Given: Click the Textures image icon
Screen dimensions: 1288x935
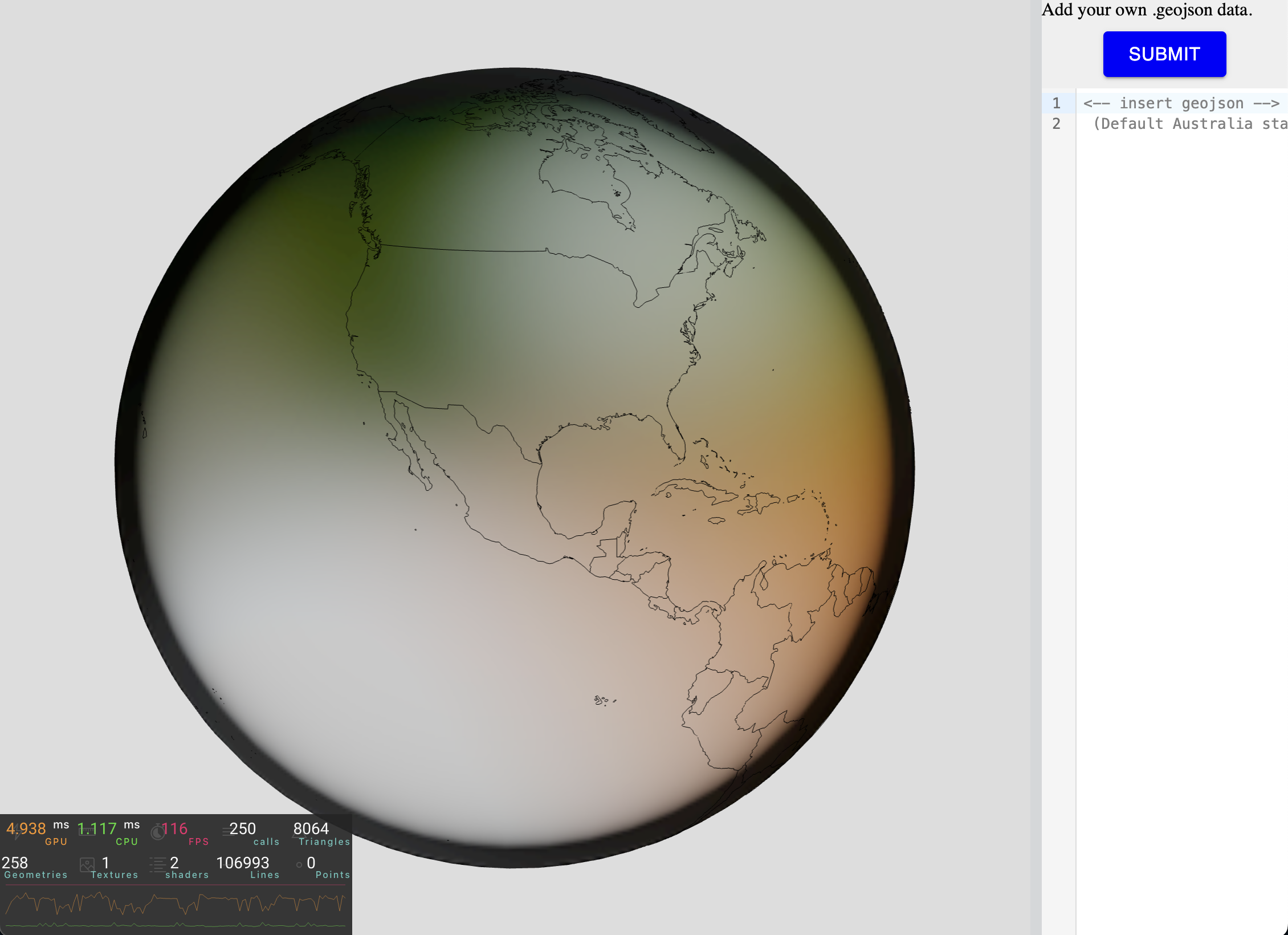Looking at the screenshot, I should click(x=87, y=865).
